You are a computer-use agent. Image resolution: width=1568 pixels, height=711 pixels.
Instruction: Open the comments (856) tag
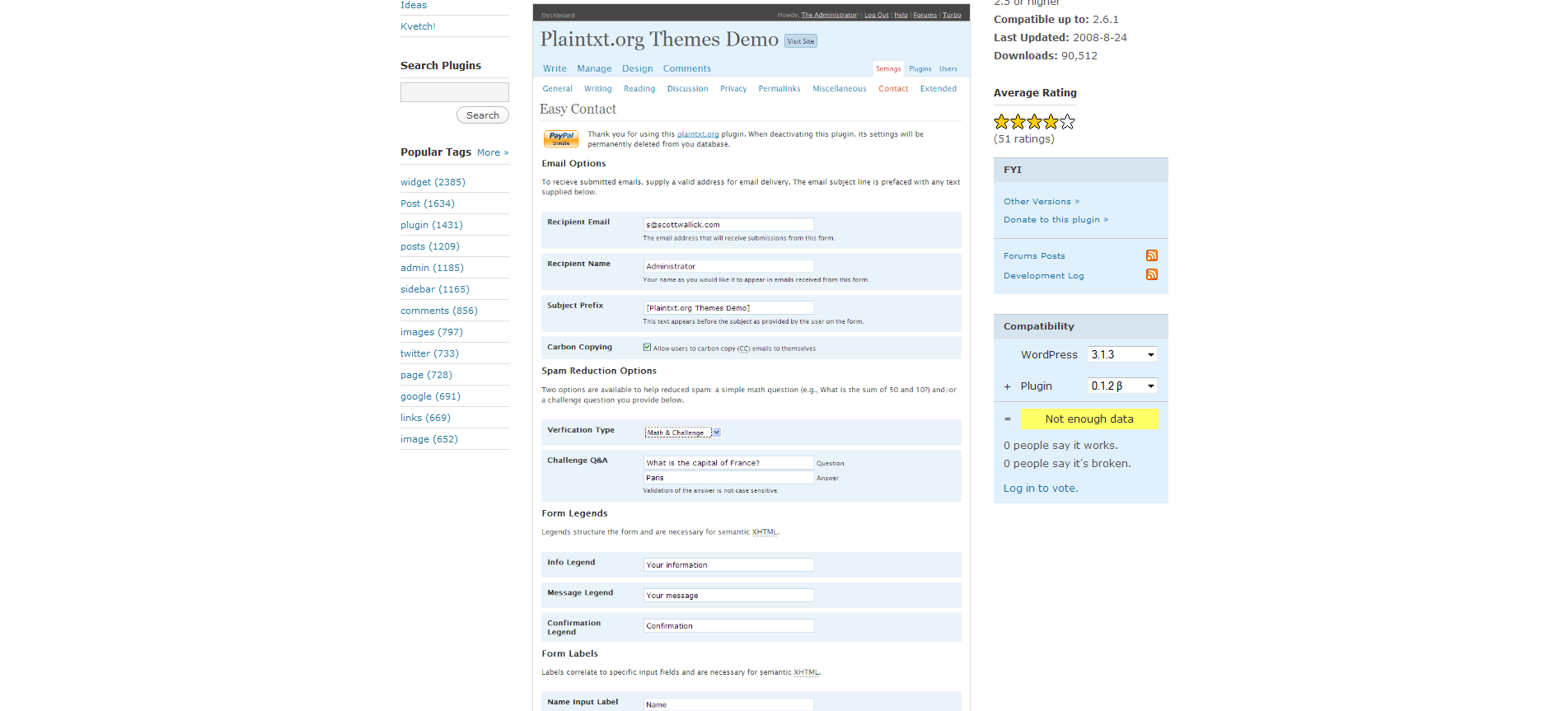[x=439, y=311]
